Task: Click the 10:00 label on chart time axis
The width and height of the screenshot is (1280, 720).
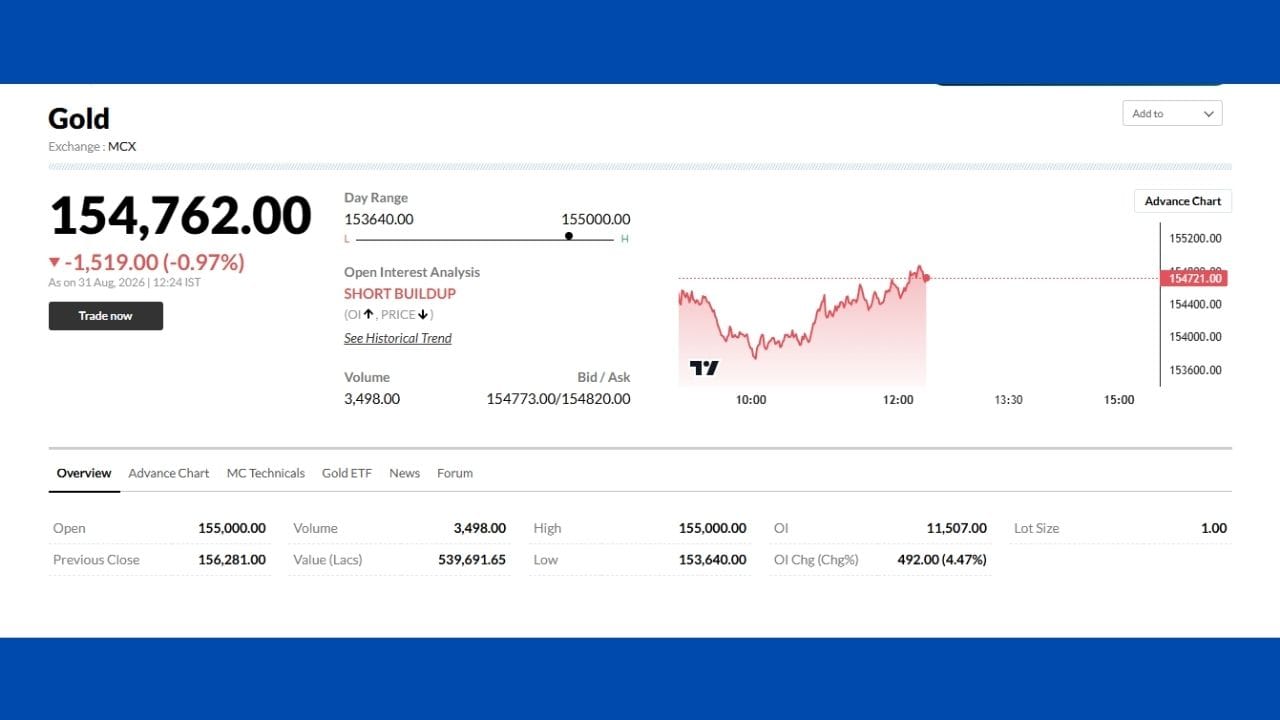Action: click(751, 400)
